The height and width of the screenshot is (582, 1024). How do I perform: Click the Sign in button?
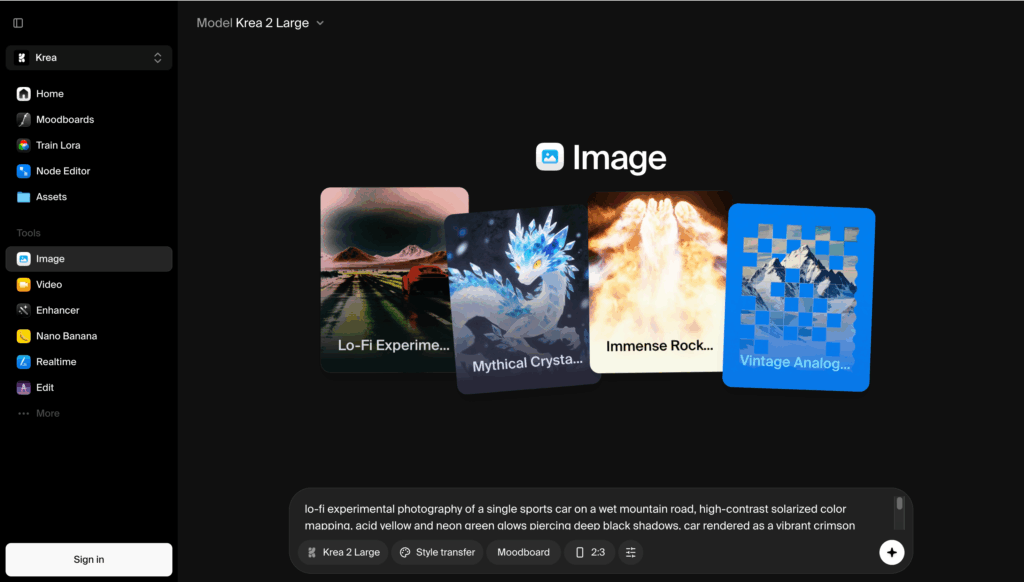[x=89, y=560]
